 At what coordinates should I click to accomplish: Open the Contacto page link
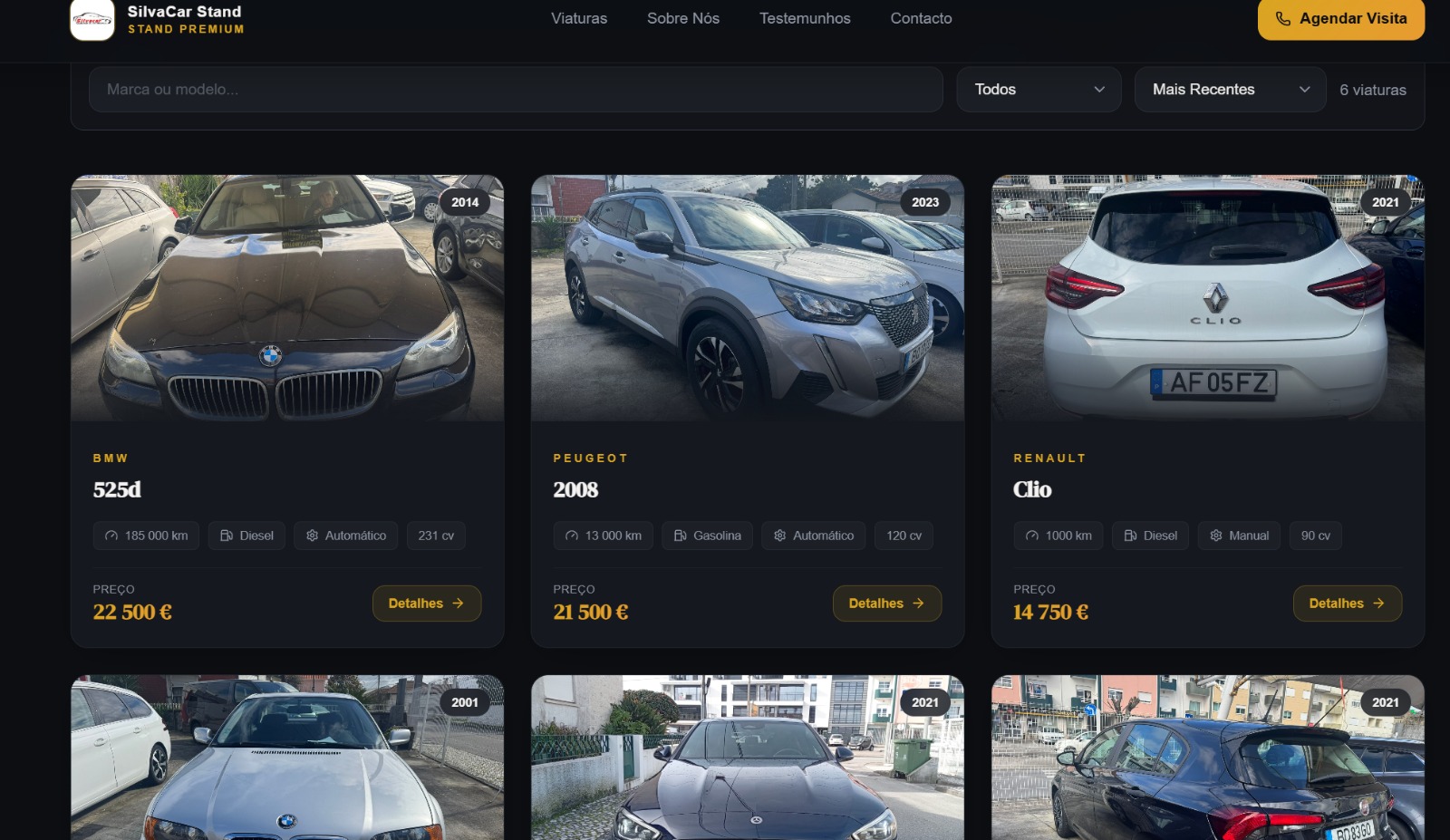[x=921, y=18]
